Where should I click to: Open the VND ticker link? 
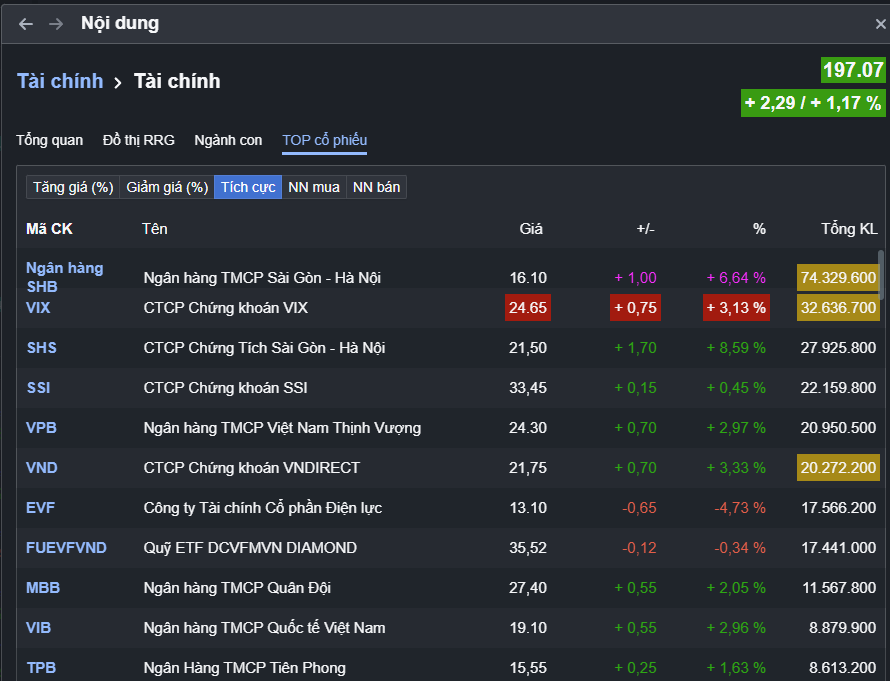pos(42,468)
